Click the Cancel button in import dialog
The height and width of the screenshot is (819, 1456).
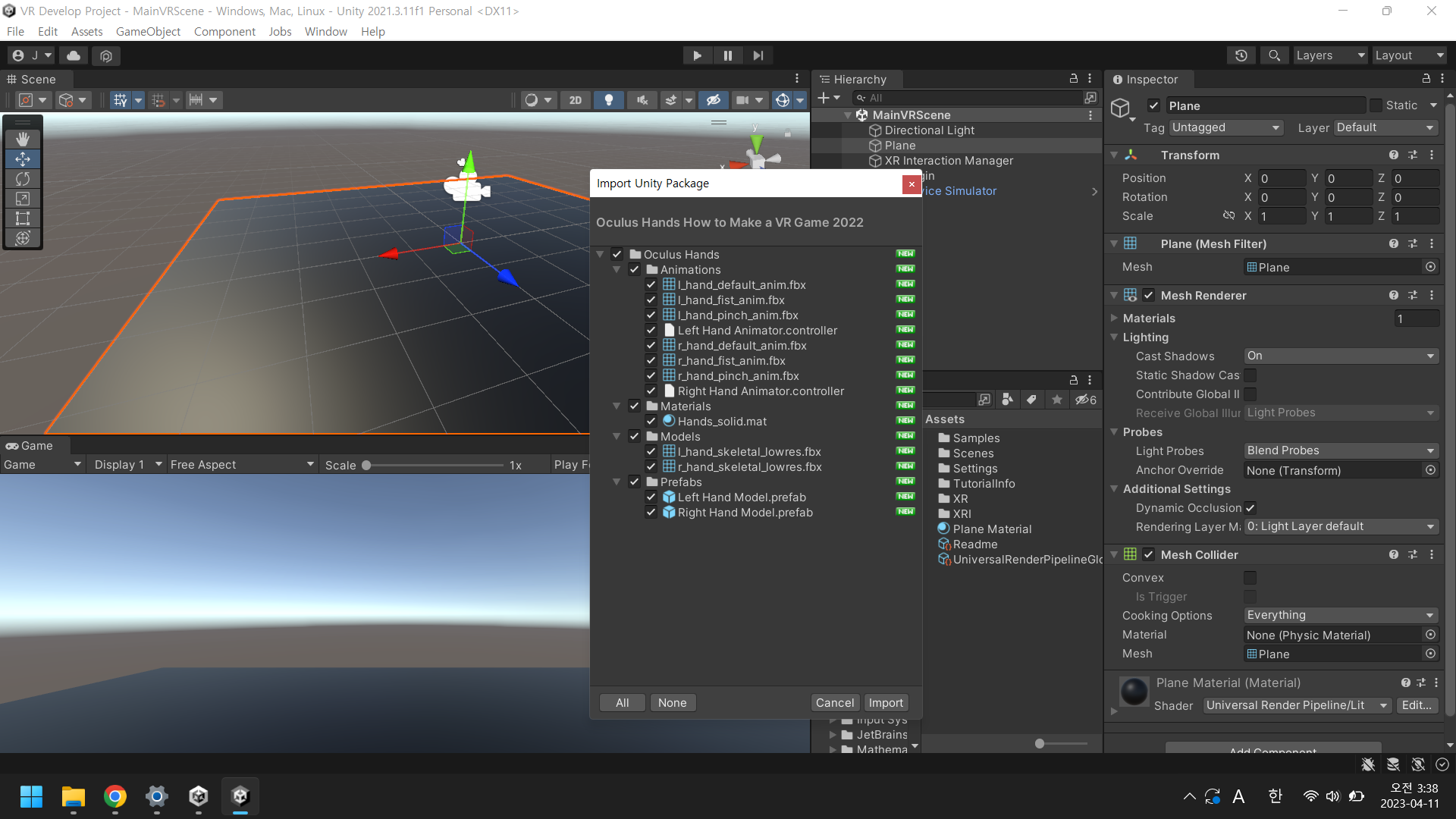pyautogui.click(x=835, y=703)
